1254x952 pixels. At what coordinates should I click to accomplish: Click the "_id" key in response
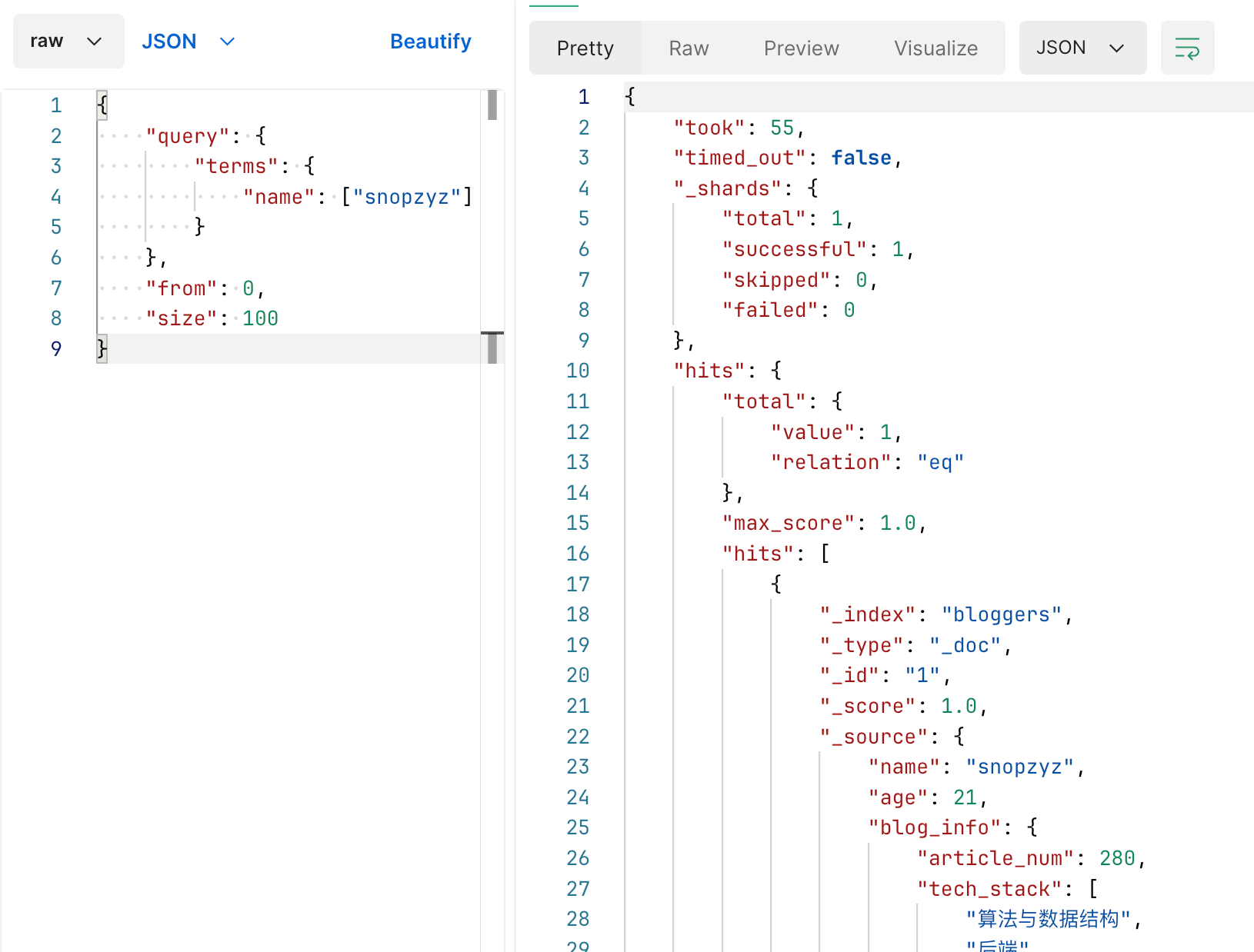pos(849,675)
